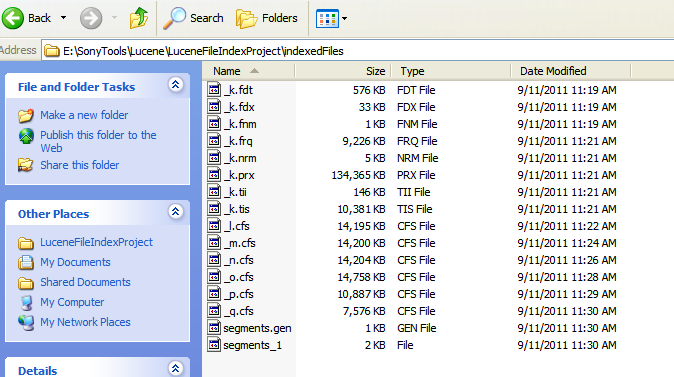Select the segments.gen file name
The width and height of the screenshot is (674, 377).
pyautogui.click(x=257, y=328)
